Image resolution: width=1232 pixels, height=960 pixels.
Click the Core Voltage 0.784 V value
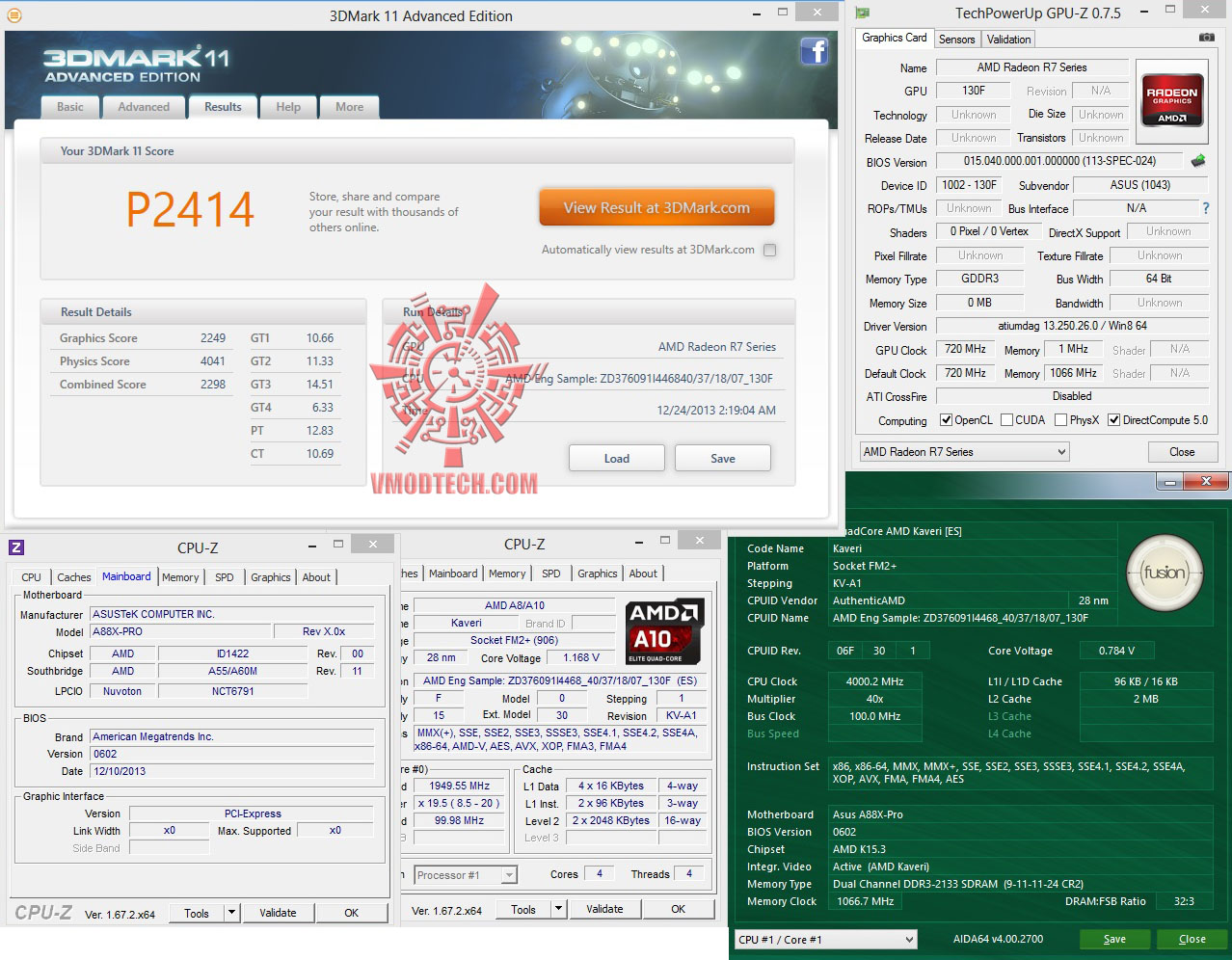tap(1116, 651)
